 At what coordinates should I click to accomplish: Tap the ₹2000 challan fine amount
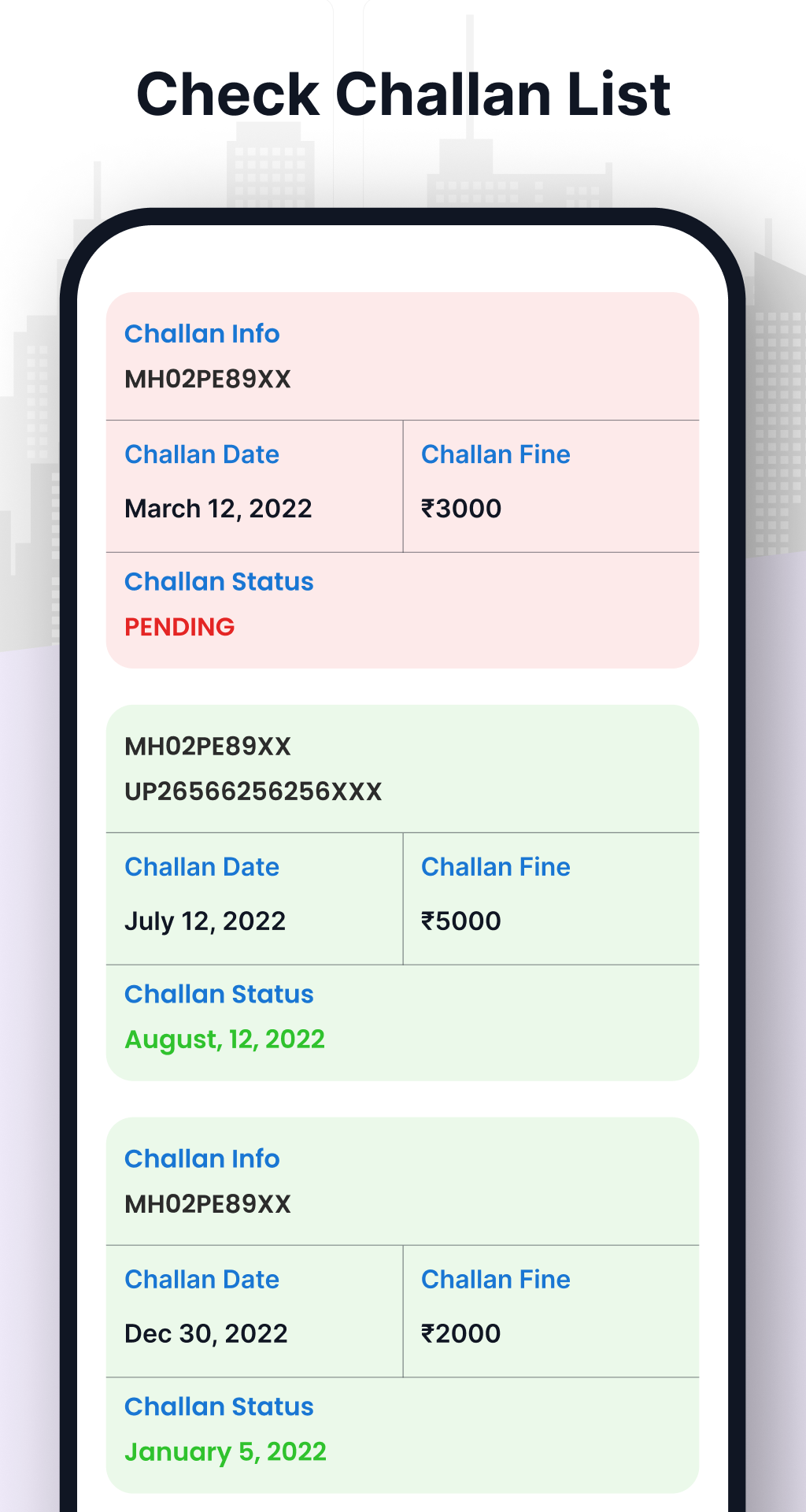(461, 1334)
